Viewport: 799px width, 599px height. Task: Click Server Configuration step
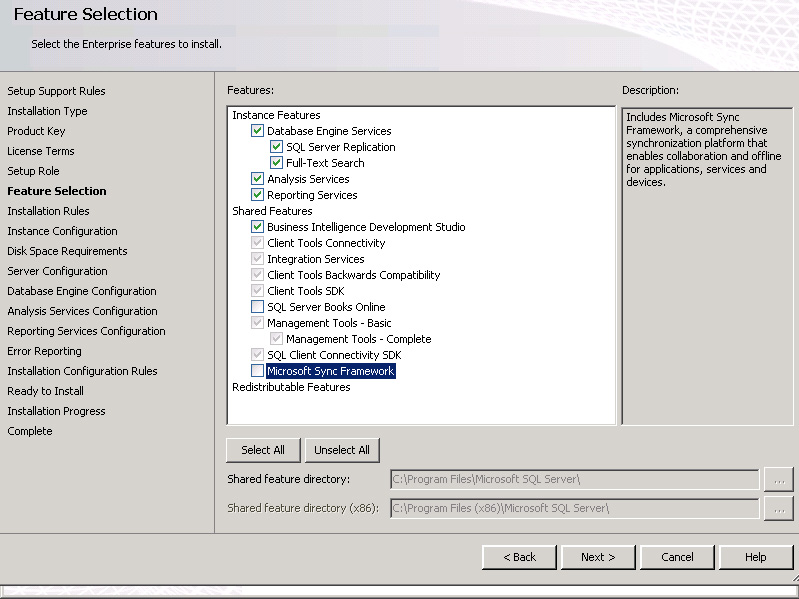tap(57, 271)
